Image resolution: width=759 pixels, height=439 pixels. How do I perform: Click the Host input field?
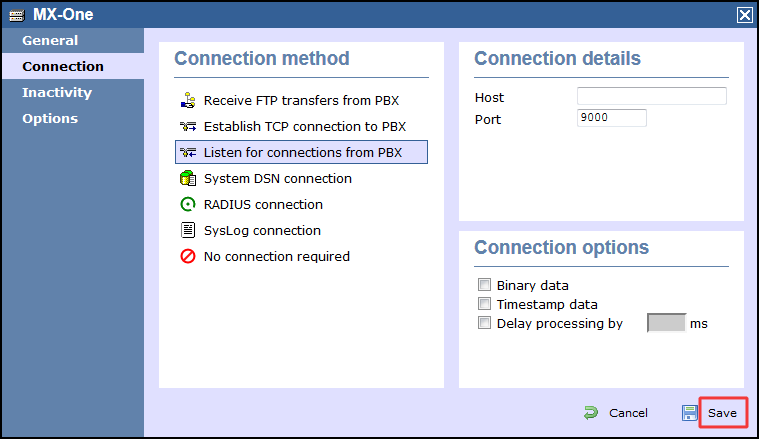tap(651, 97)
